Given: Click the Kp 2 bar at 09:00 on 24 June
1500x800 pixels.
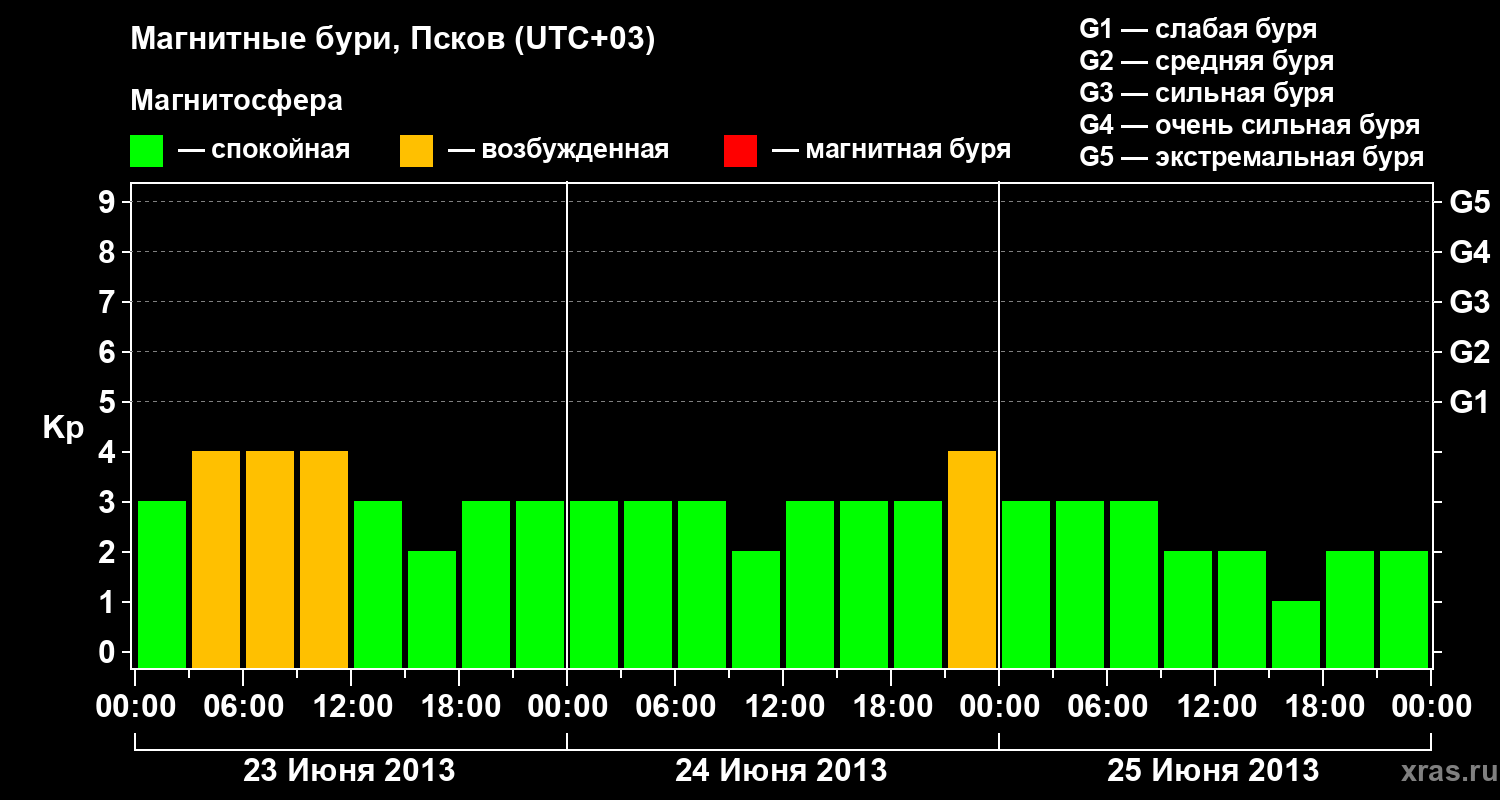Looking at the screenshot, I should tap(756, 609).
